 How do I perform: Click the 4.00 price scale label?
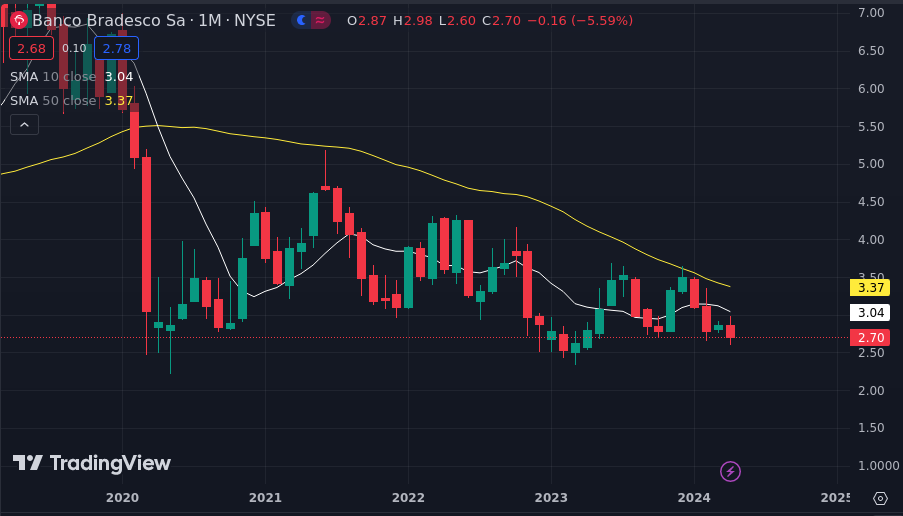click(871, 239)
